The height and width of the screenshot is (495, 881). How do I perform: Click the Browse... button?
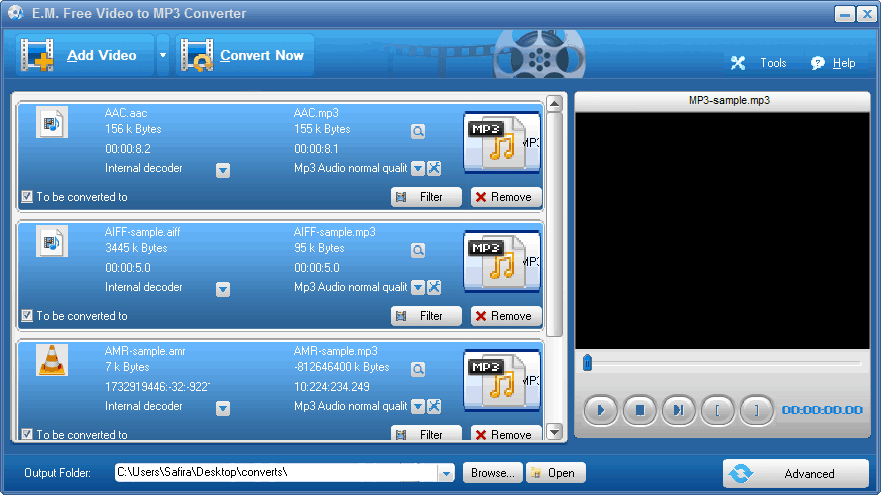tap(493, 473)
